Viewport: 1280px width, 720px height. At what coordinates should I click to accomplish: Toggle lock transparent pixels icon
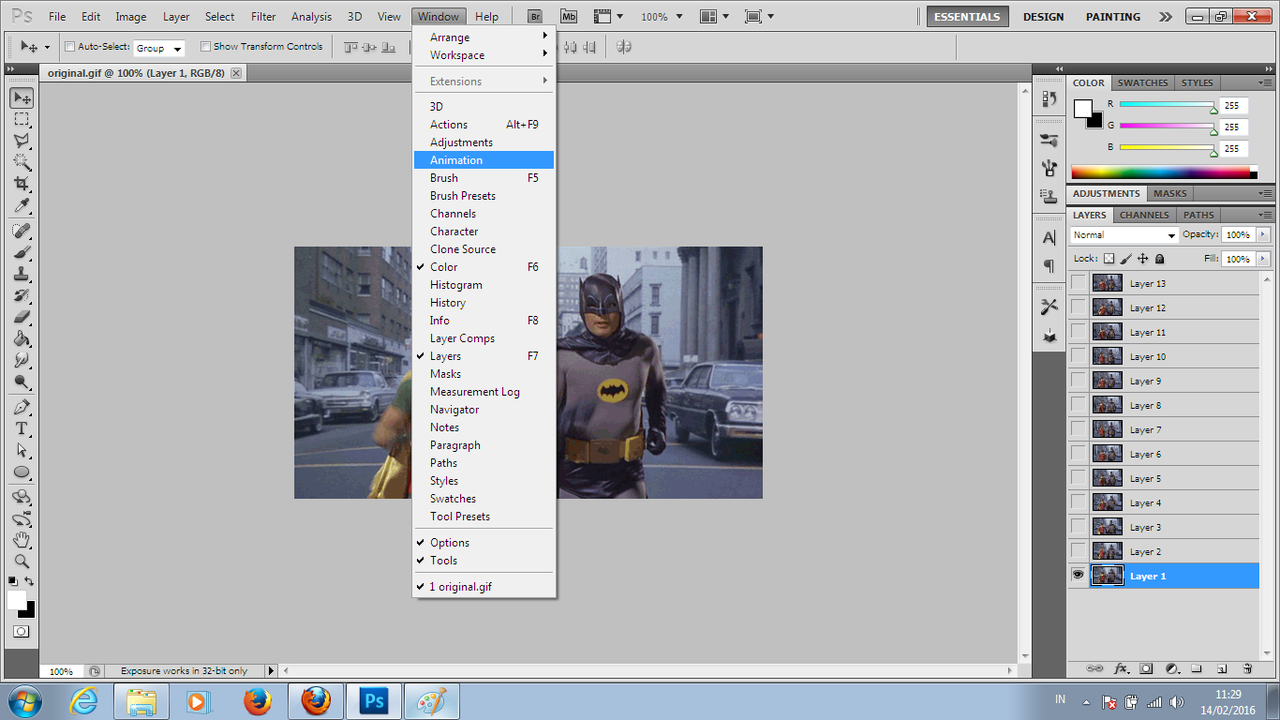(1109, 259)
